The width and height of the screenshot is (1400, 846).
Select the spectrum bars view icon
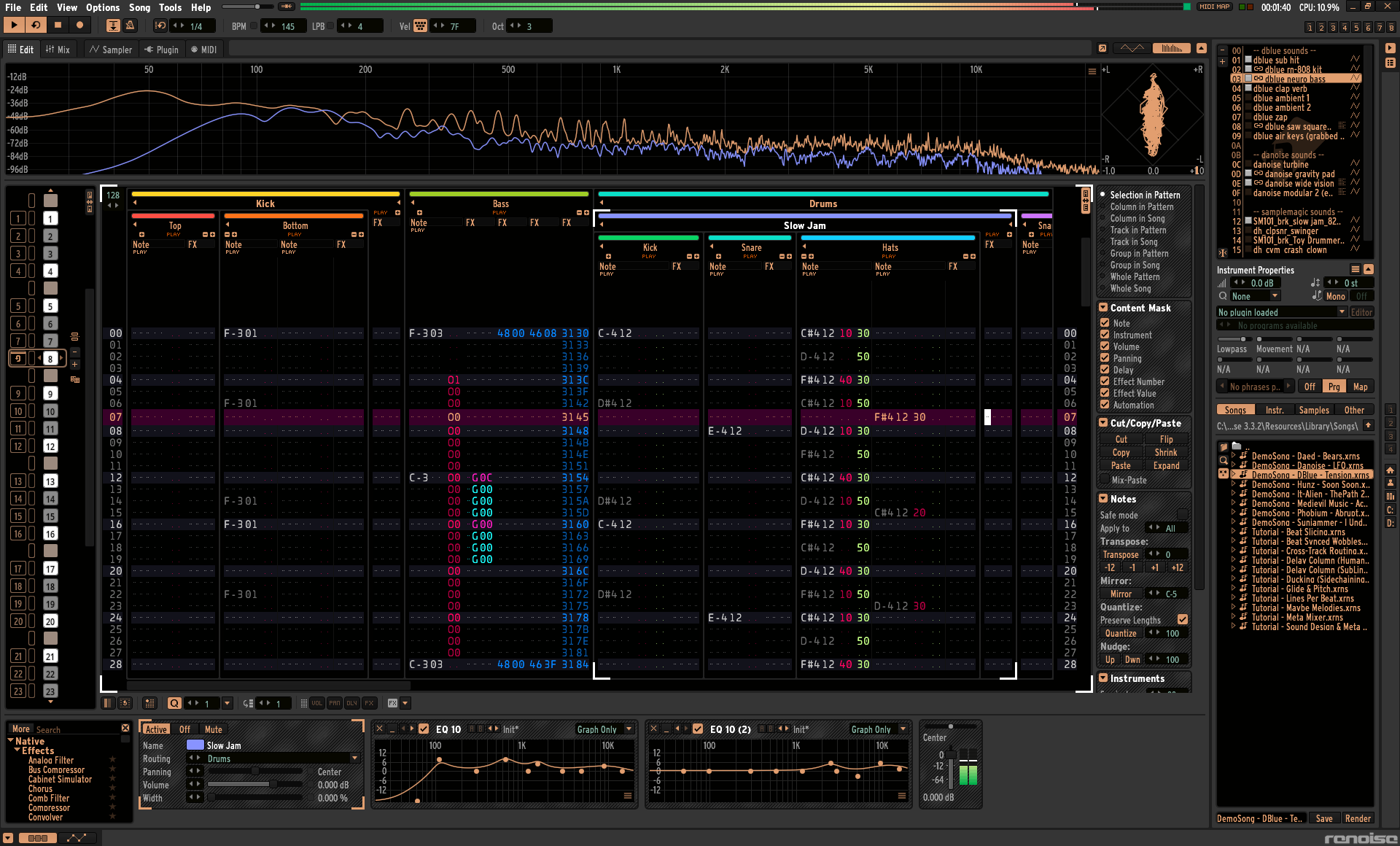coord(1171,49)
